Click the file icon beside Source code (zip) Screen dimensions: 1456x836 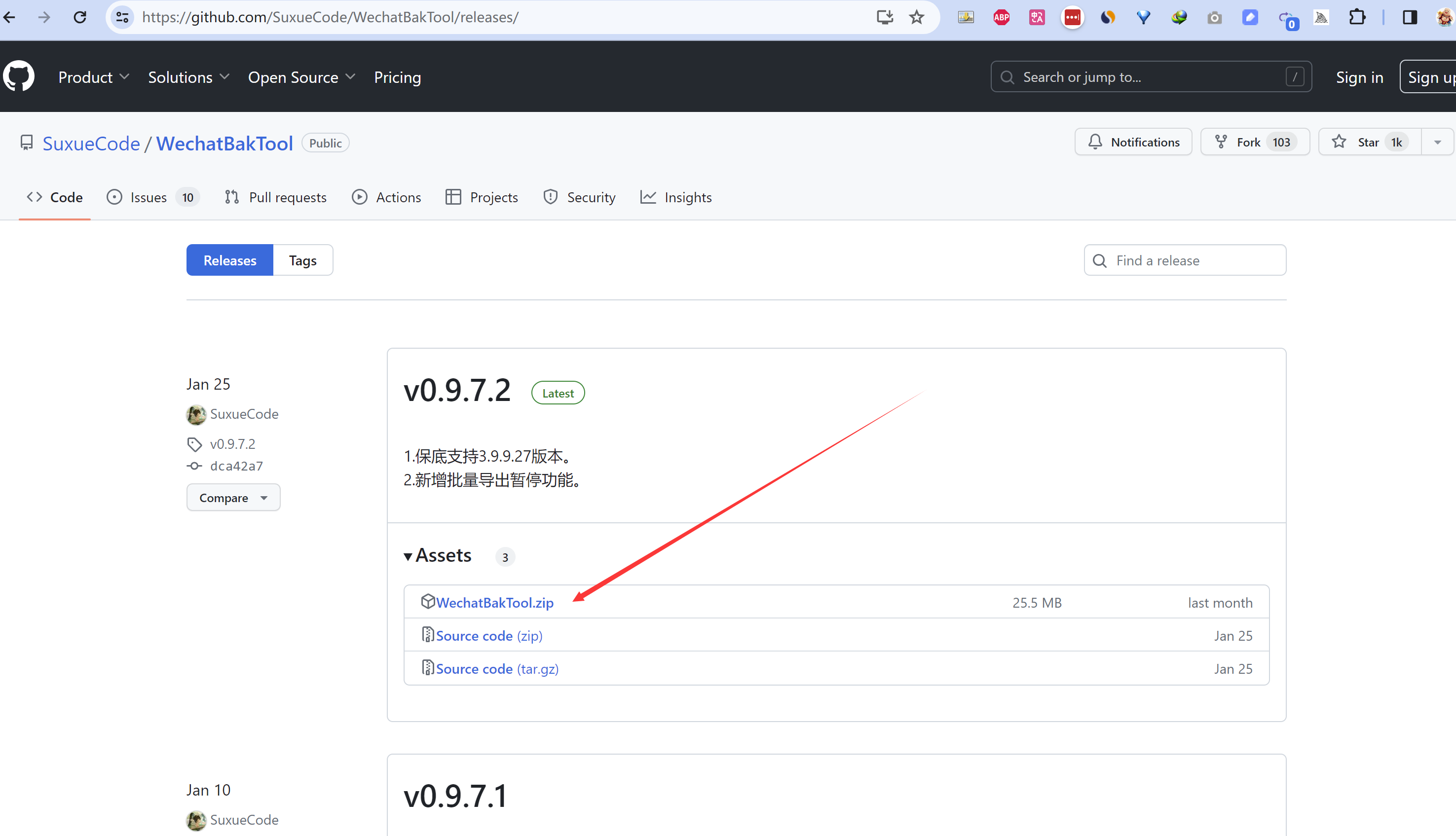click(x=428, y=634)
